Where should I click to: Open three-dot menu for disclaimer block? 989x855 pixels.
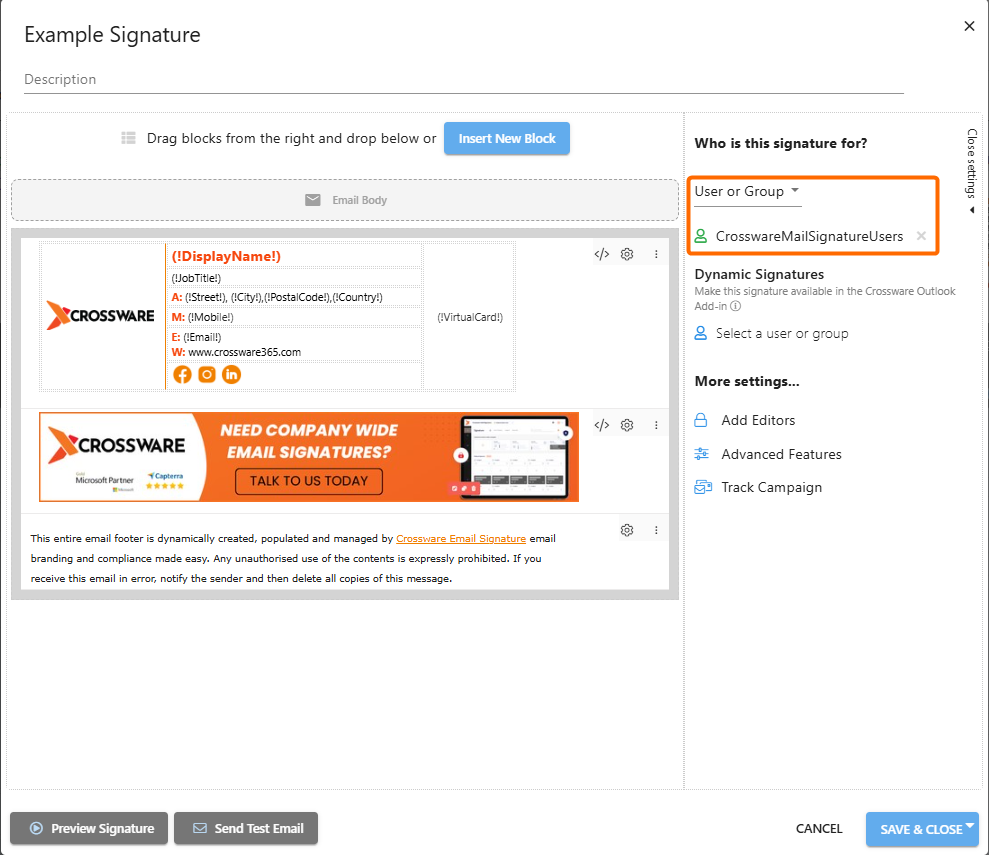(x=656, y=530)
